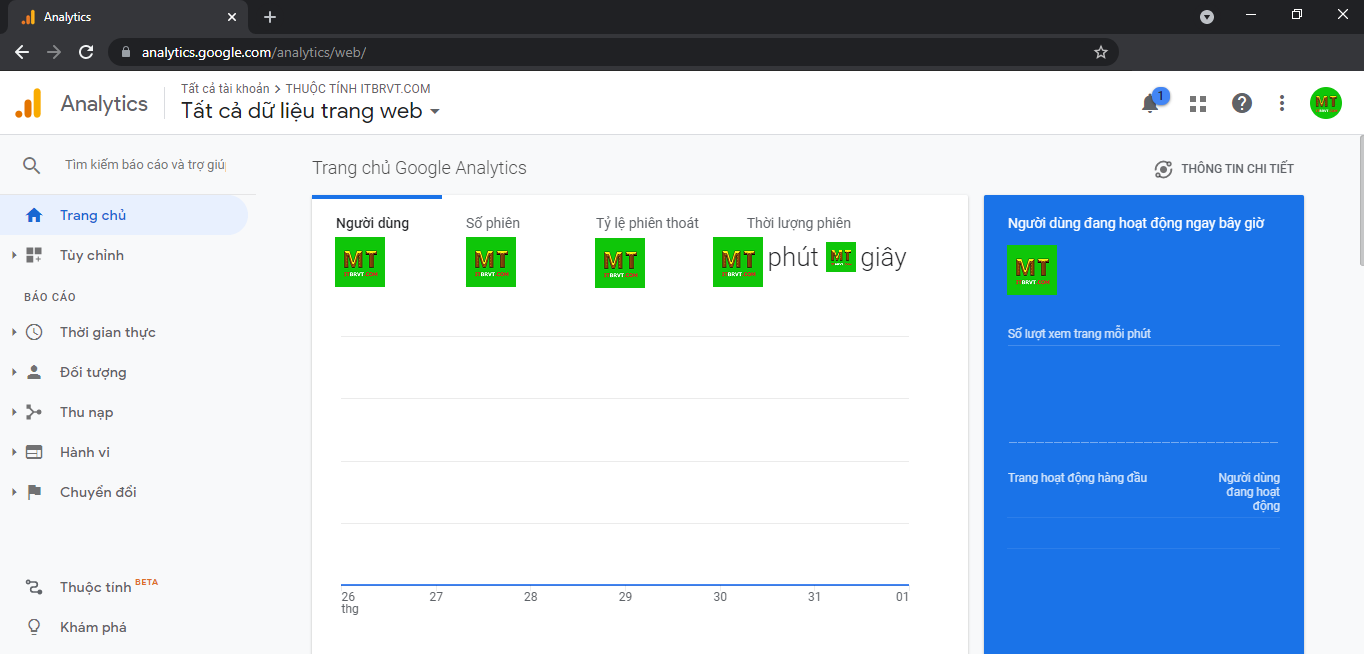This screenshot has height=654, width=1364.
Task: Click the Hành vi behavior icon
Action: coord(34,452)
